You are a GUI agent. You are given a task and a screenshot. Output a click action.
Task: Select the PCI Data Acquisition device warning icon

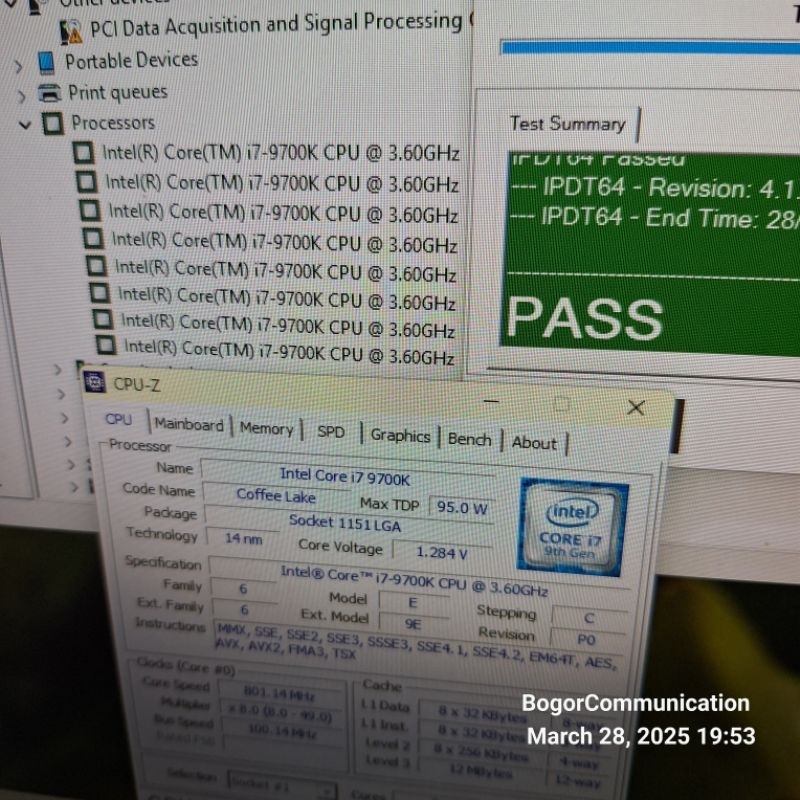(x=70, y=32)
